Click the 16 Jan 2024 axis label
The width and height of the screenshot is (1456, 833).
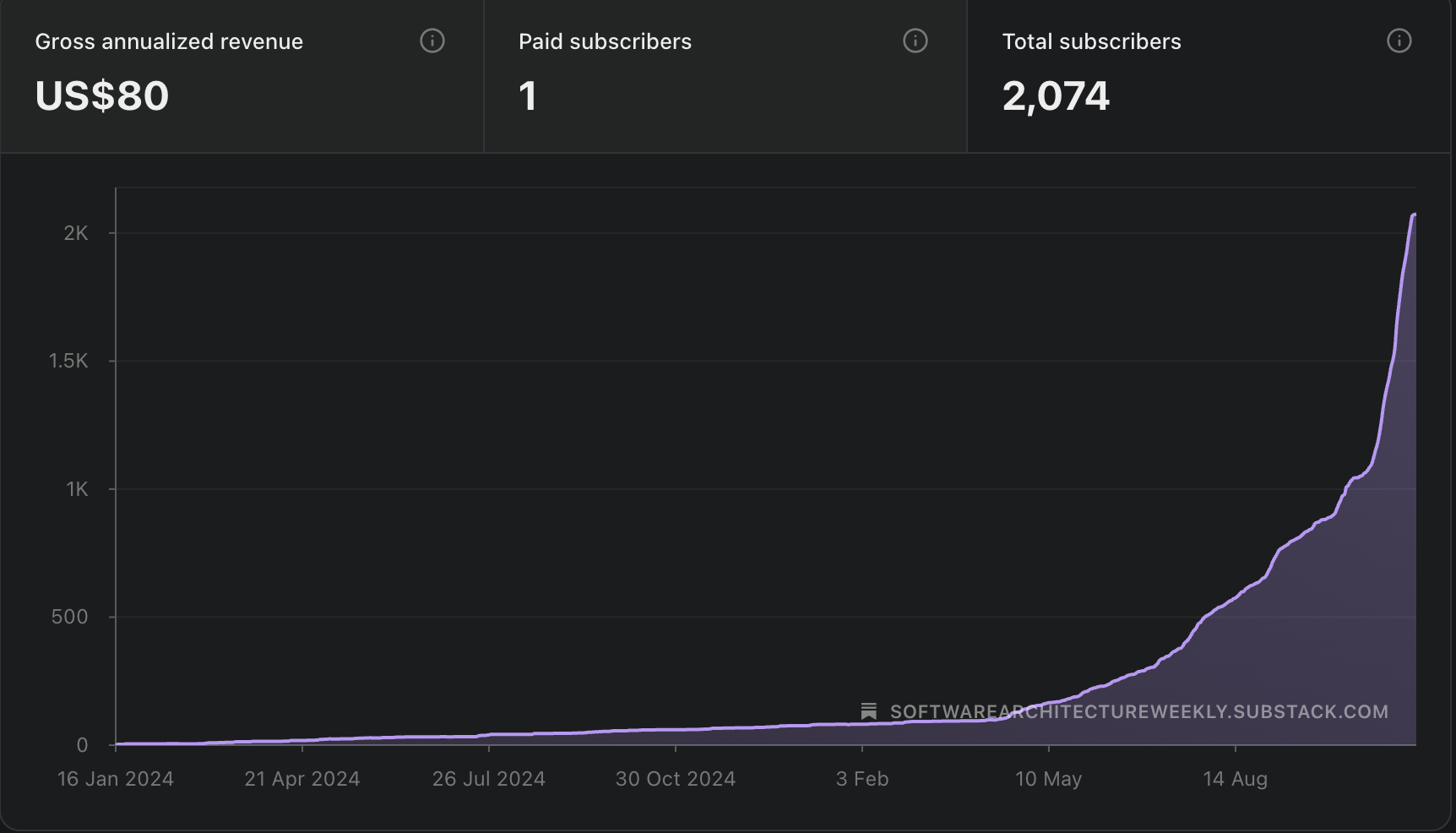(116, 779)
